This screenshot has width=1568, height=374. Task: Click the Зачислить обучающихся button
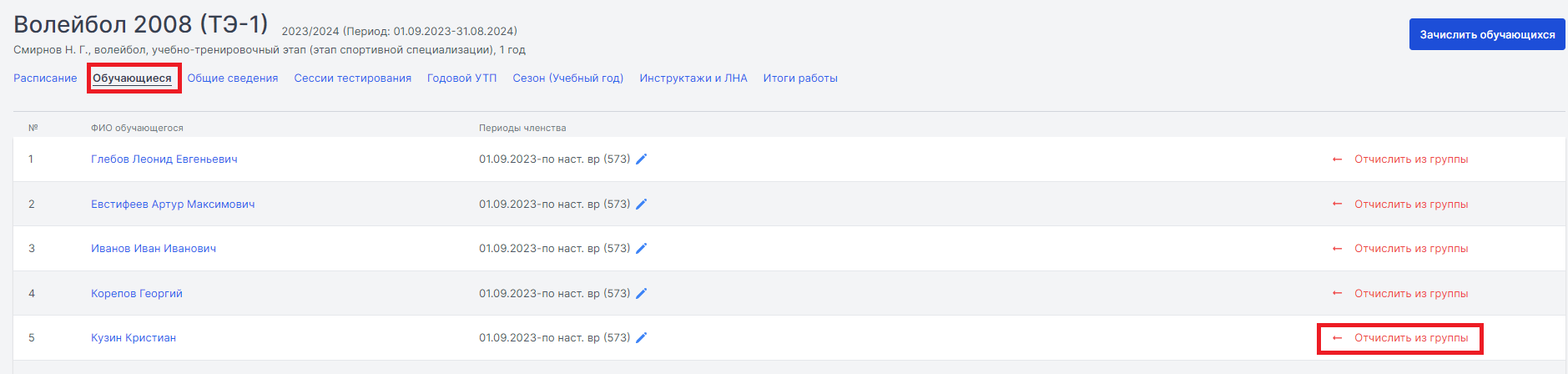(1487, 34)
